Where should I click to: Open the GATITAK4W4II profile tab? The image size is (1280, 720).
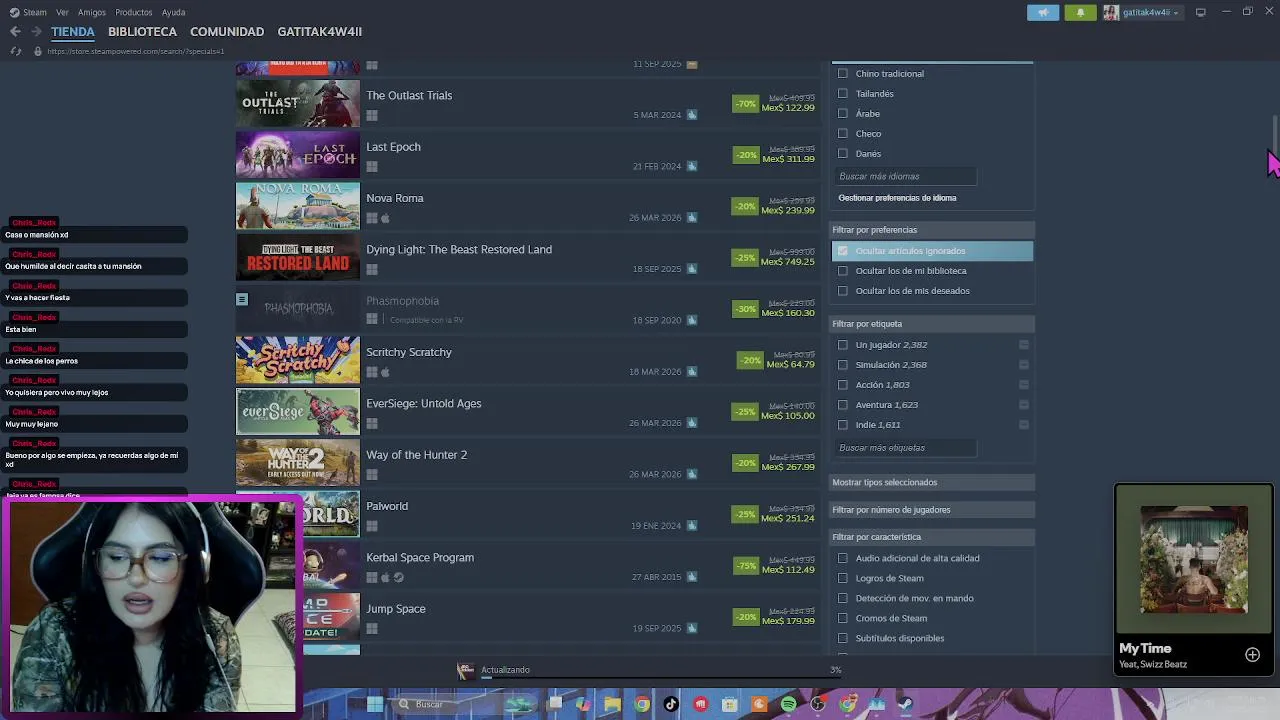319,32
